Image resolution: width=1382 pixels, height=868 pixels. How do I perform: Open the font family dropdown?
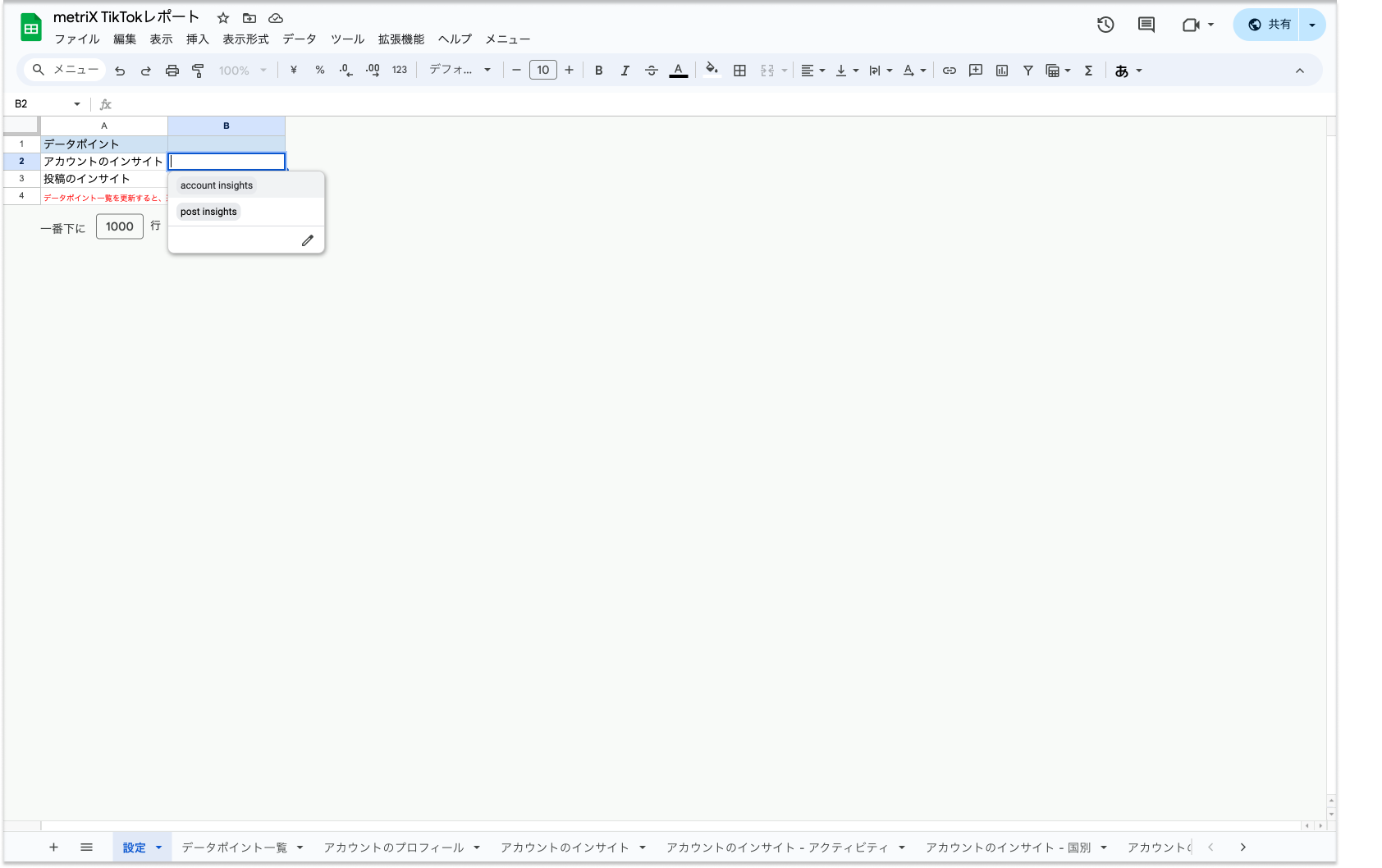460,71
